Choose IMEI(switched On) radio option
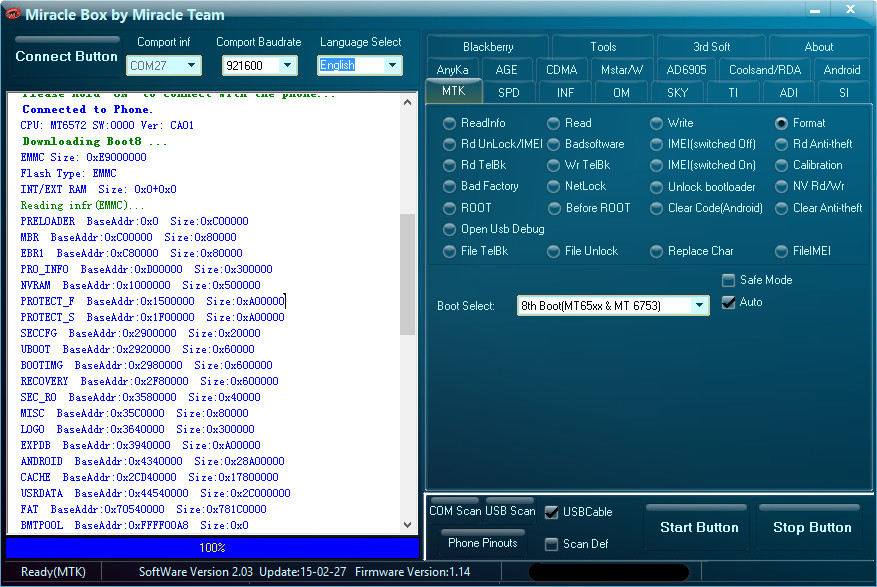Viewport: 877px width, 587px height. (x=657, y=165)
